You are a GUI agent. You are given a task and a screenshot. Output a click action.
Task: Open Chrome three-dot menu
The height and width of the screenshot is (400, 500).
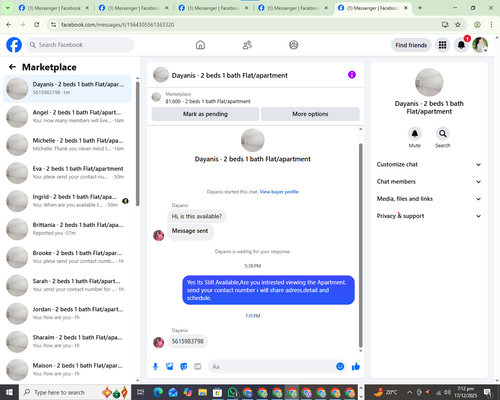[x=491, y=25]
